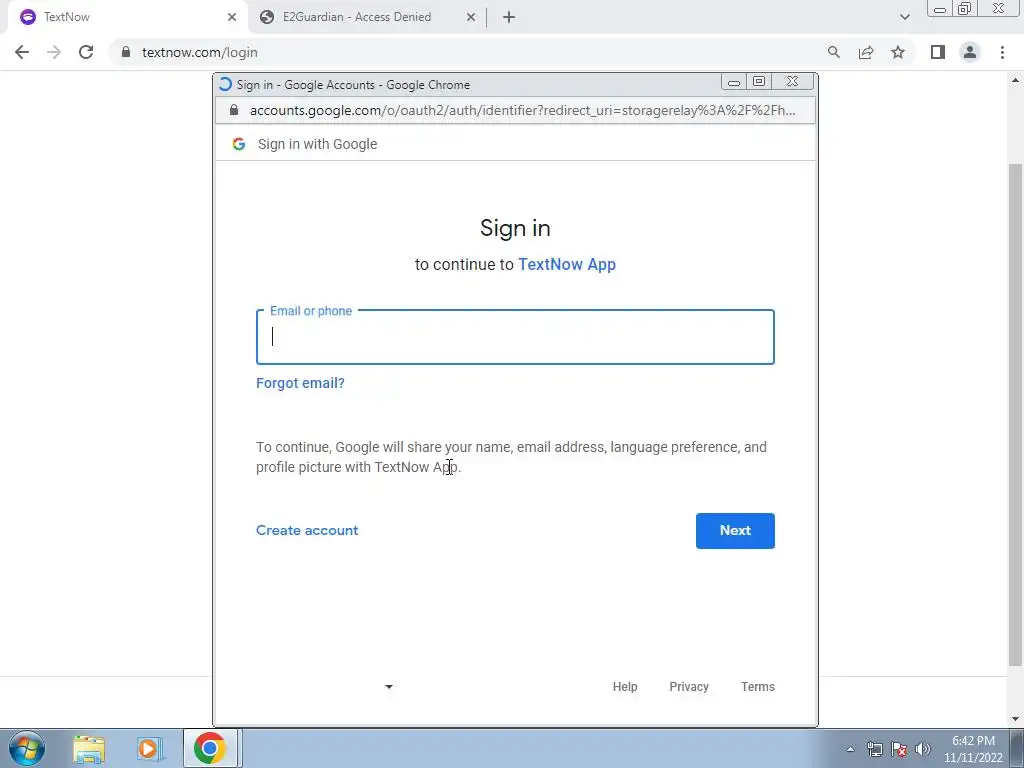Click the main page vertical scrollbar
Image resolution: width=1024 pixels, height=768 pixels.
[1015, 415]
